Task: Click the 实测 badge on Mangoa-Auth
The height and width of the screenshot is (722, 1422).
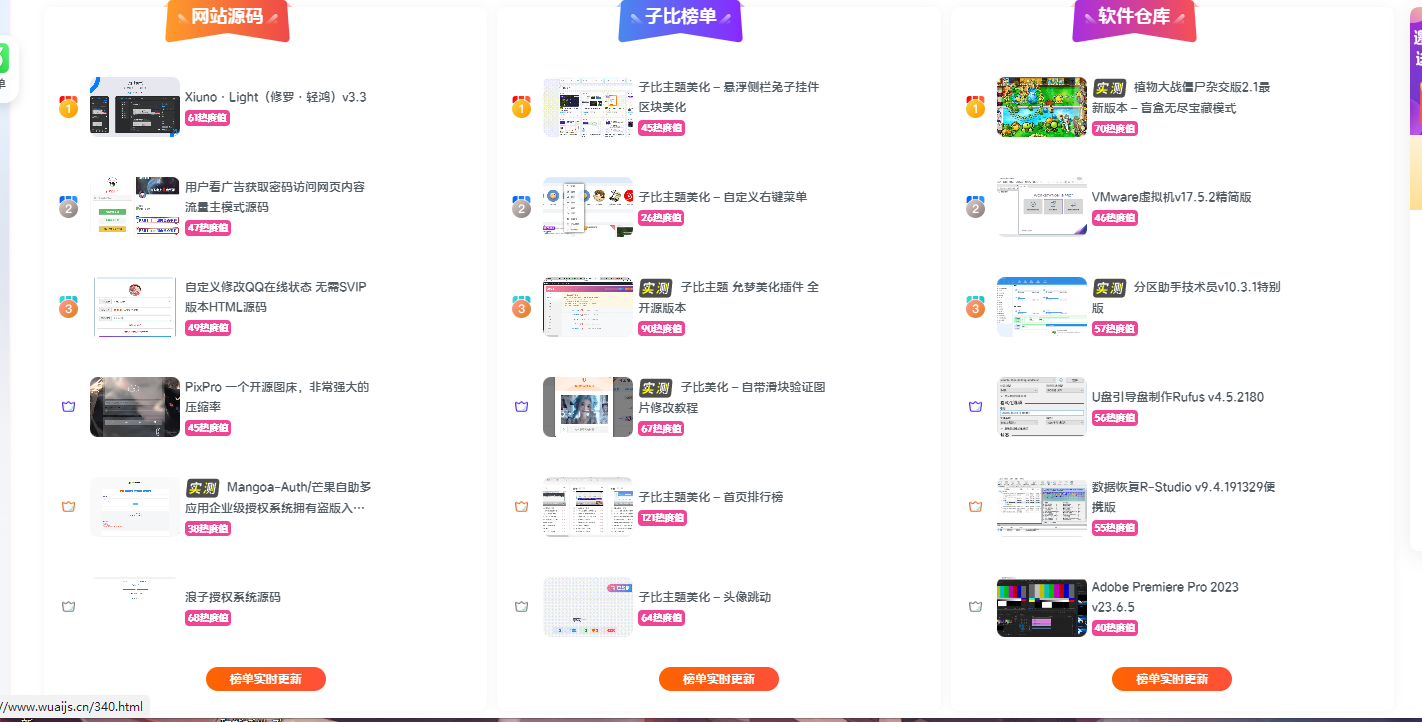Action: 202,488
